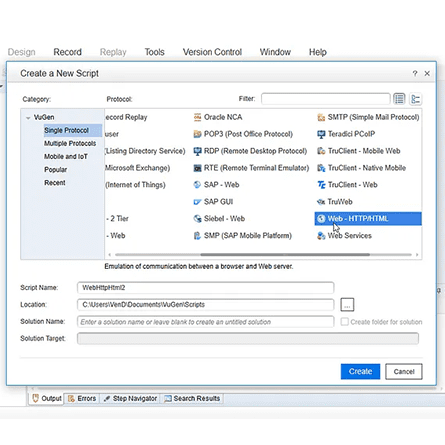Browse for script location with ellipsis button

pos(347,305)
